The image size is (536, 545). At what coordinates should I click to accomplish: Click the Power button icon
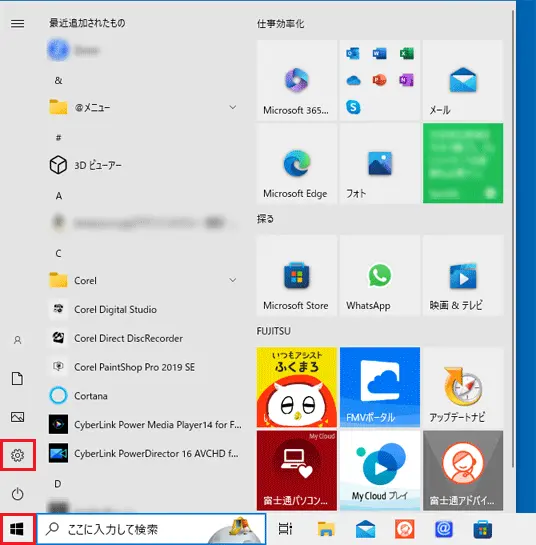[x=17, y=494]
